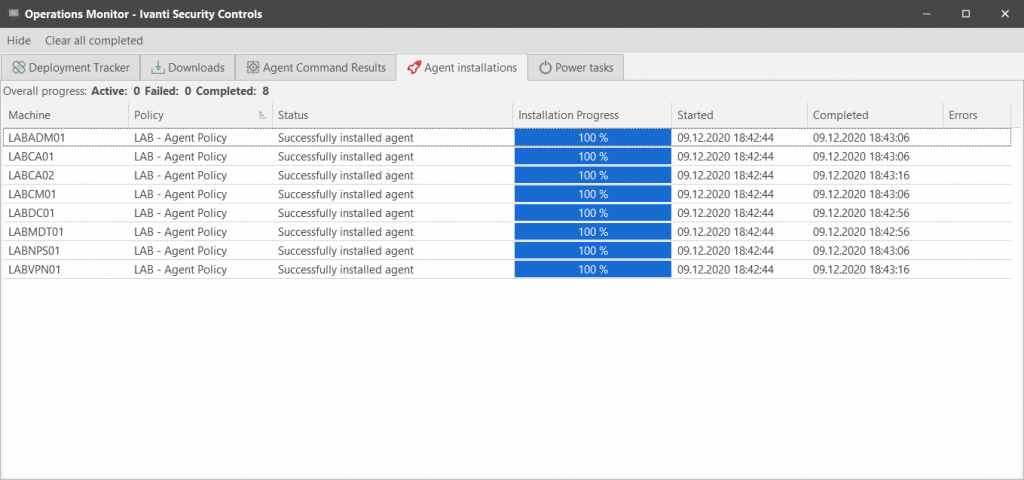Click Clear all completed
This screenshot has height=480, width=1024.
[94, 40]
